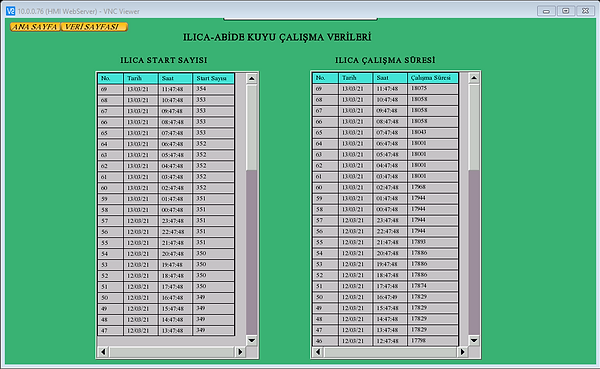This screenshot has height=369, width=600.
Task: Click down arrow of Ilıca Start Sayısı table scrollbar
Action: click(x=251, y=340)
